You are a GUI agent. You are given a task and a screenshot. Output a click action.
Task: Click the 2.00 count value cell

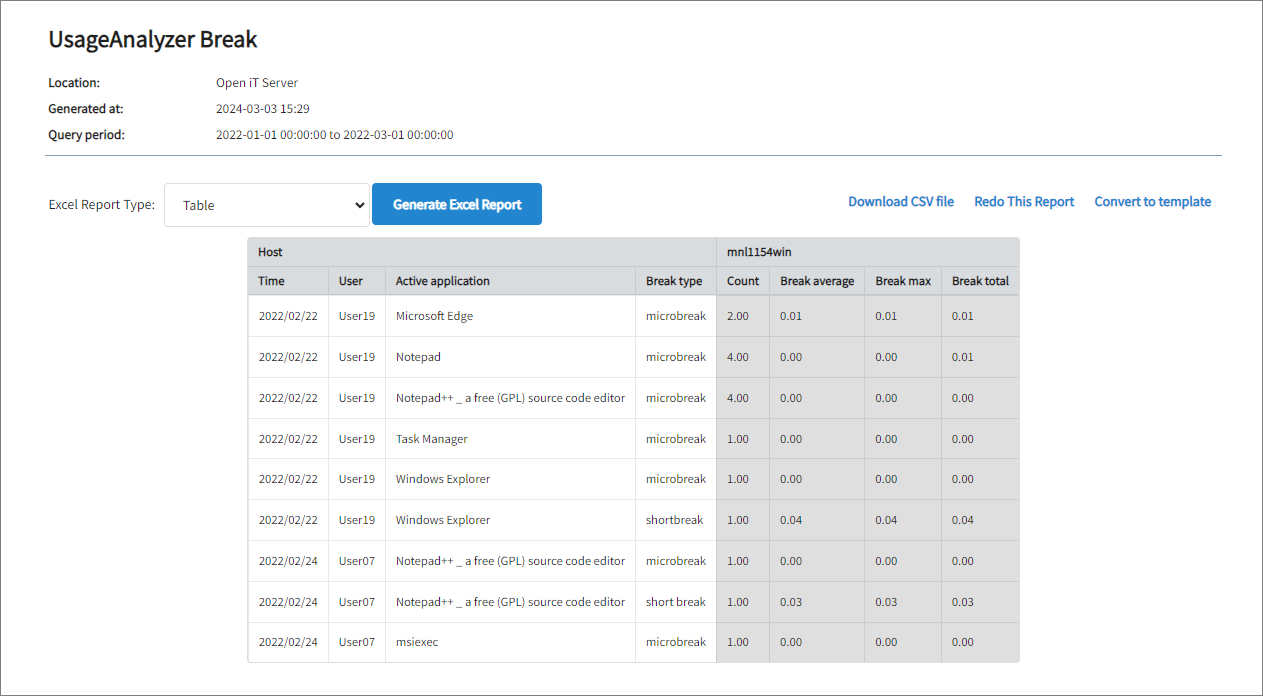[x=738, y=316]
